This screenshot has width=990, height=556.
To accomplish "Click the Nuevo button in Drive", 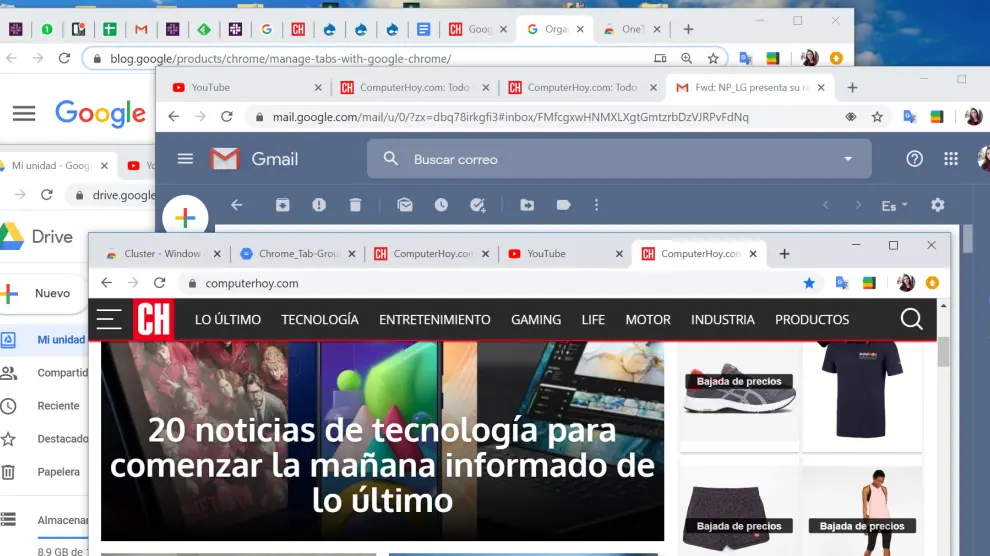I will (43, 294).
